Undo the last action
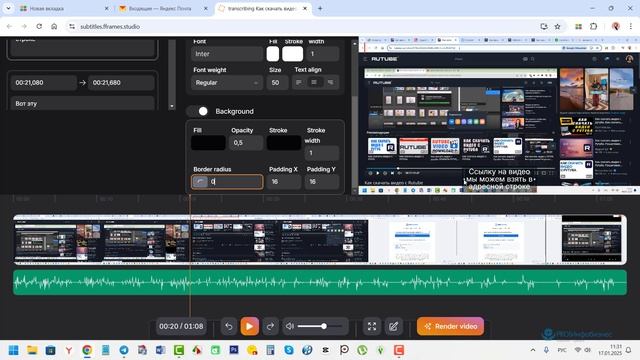The image size is (640, 360). [x=229, y=326]
